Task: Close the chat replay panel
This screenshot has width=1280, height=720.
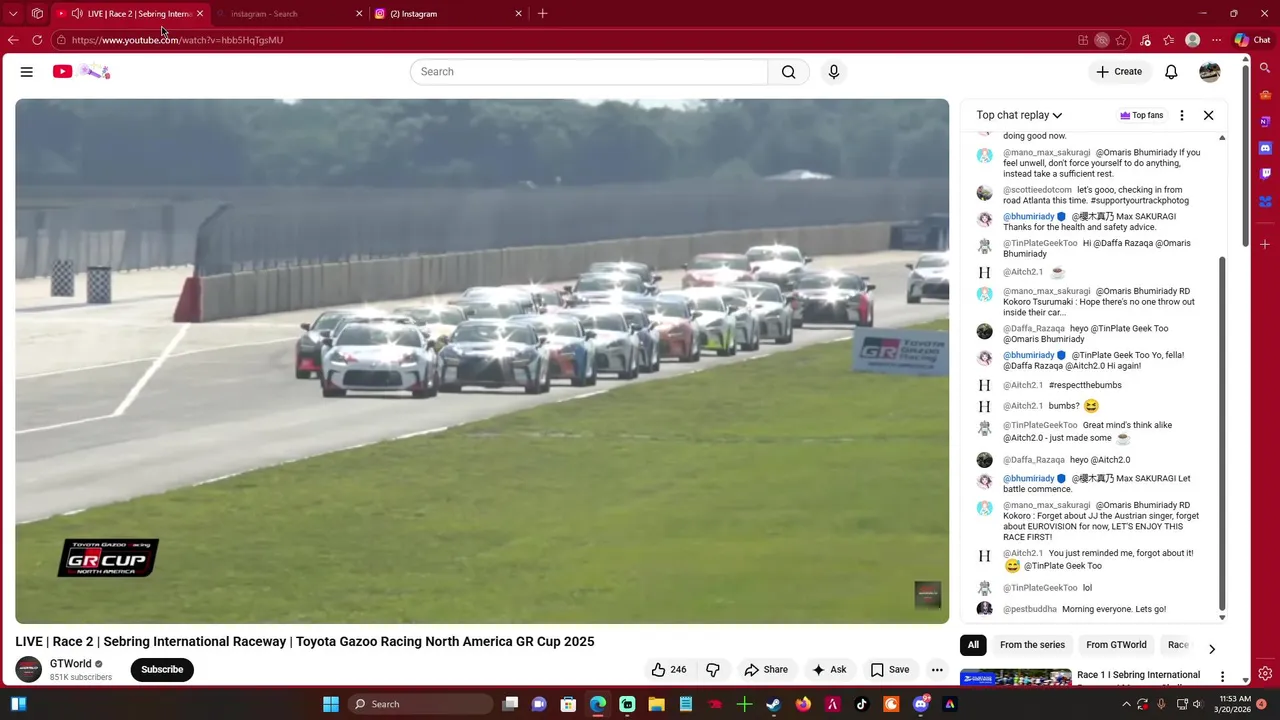Action: 1208,115
